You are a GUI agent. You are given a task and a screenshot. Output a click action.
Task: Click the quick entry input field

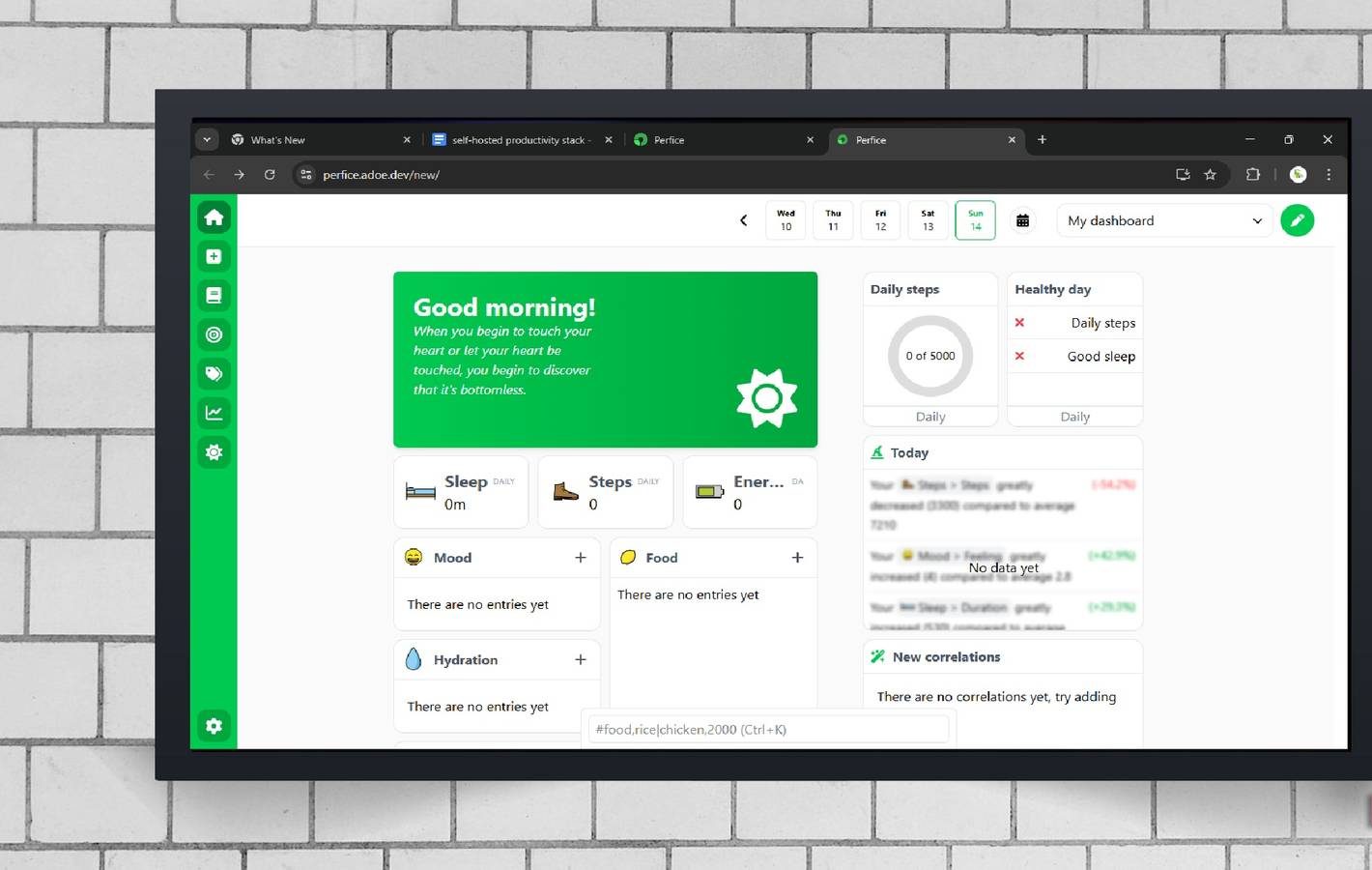click(768, 730)
